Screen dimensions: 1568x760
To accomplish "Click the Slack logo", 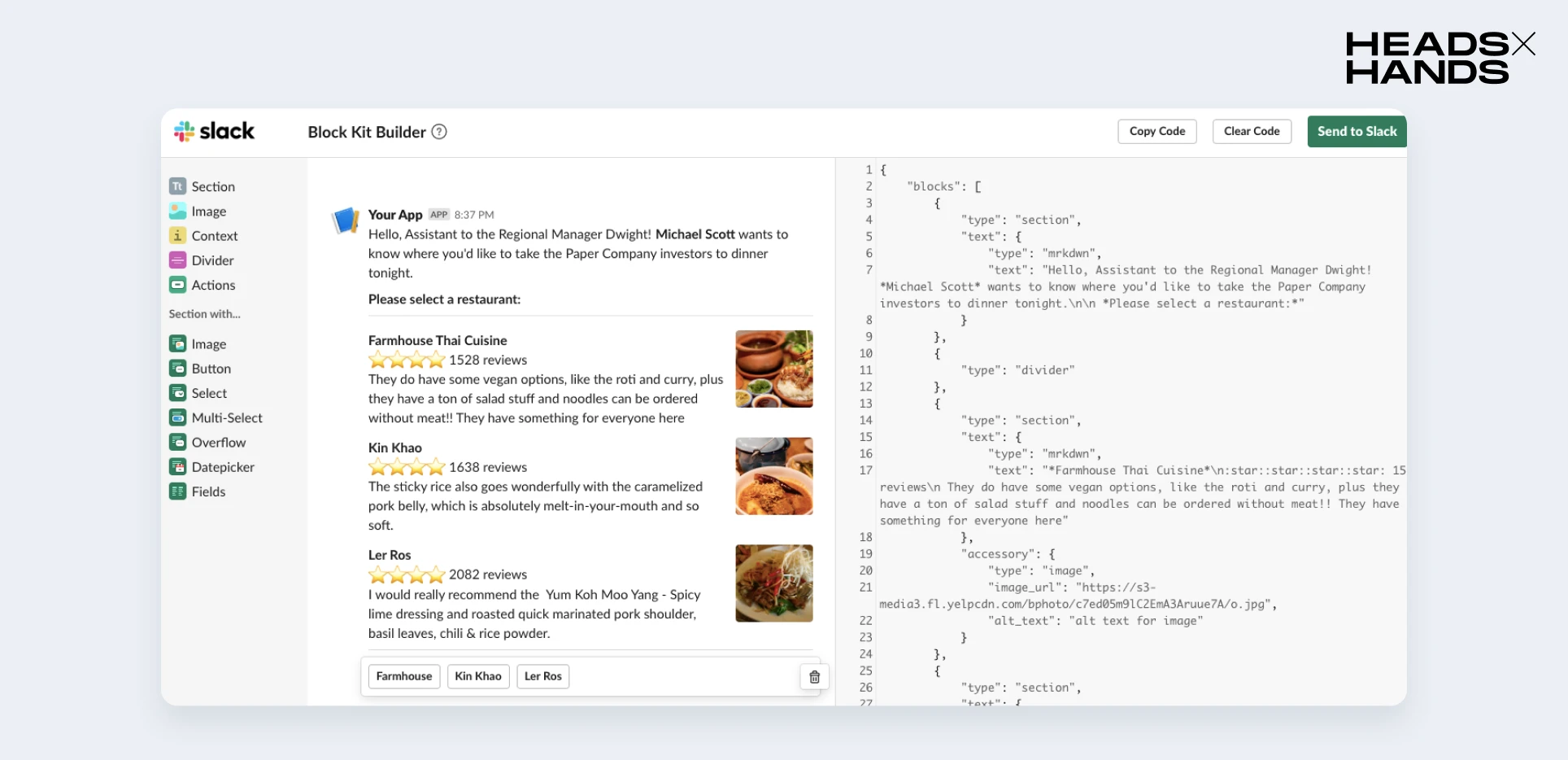I will (214, 131).
